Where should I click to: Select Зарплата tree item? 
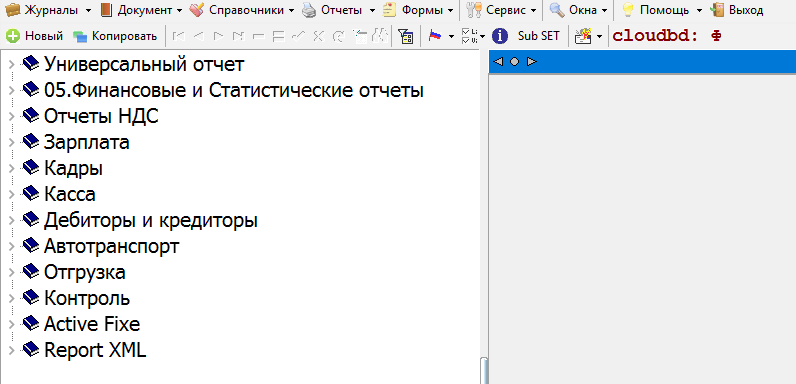(x=86, y=142)
